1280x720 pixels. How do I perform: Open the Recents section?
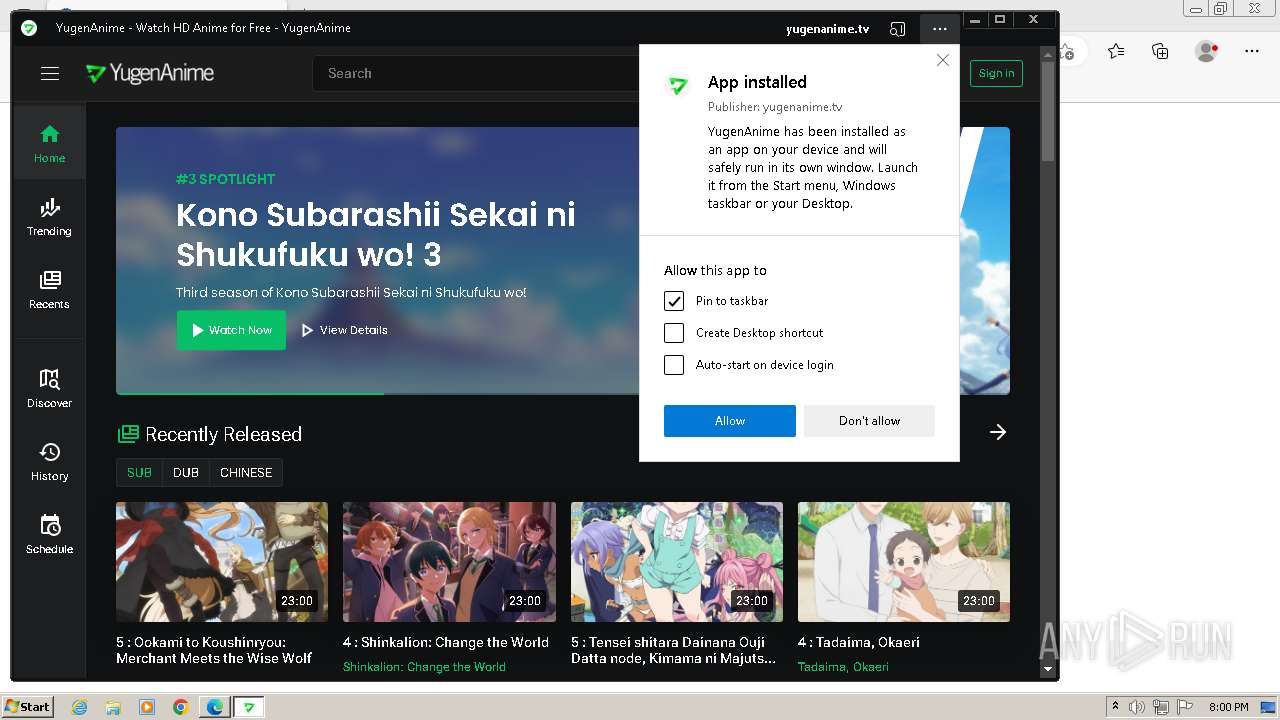[49, 290]
